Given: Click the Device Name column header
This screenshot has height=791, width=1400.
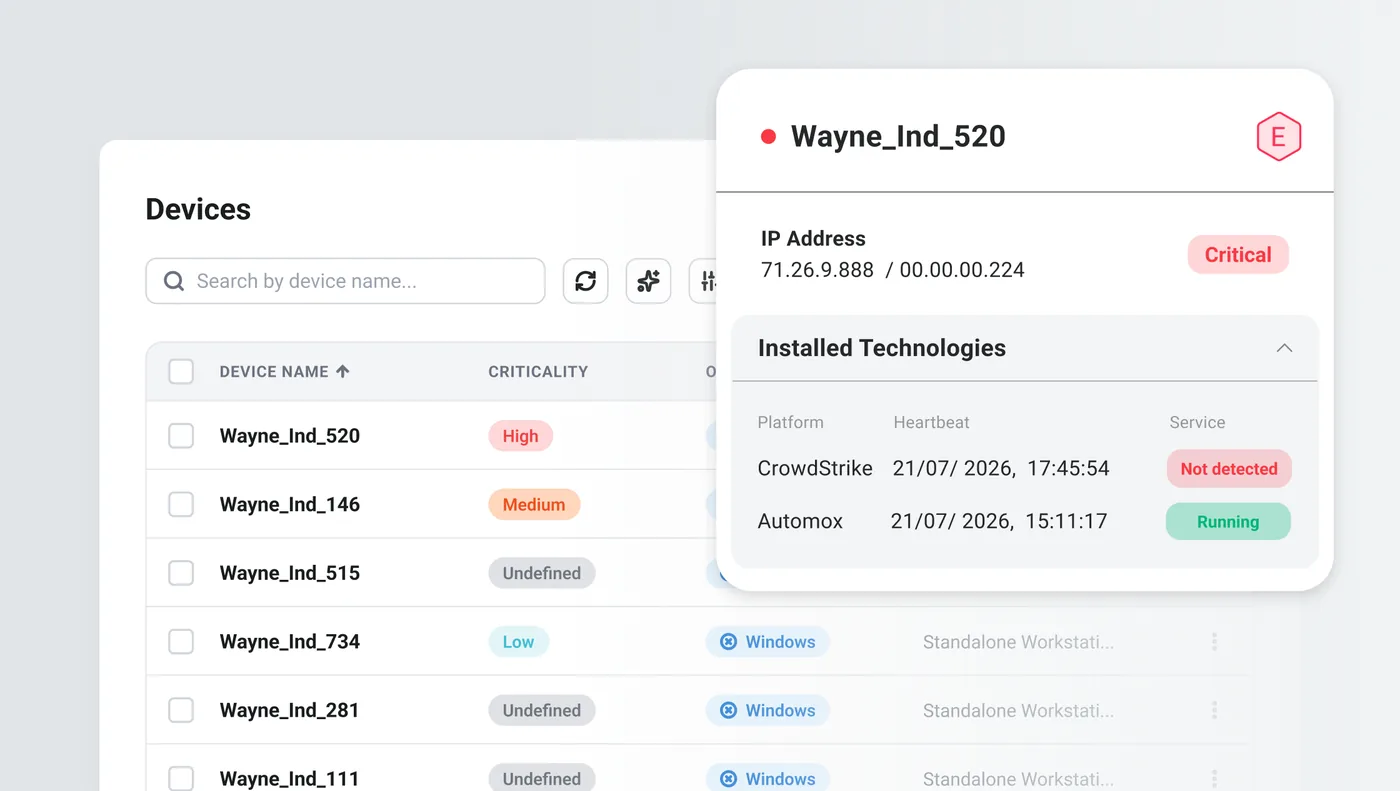Looking at the screenshot, I should pyautogui.click(x=274, y=371).
